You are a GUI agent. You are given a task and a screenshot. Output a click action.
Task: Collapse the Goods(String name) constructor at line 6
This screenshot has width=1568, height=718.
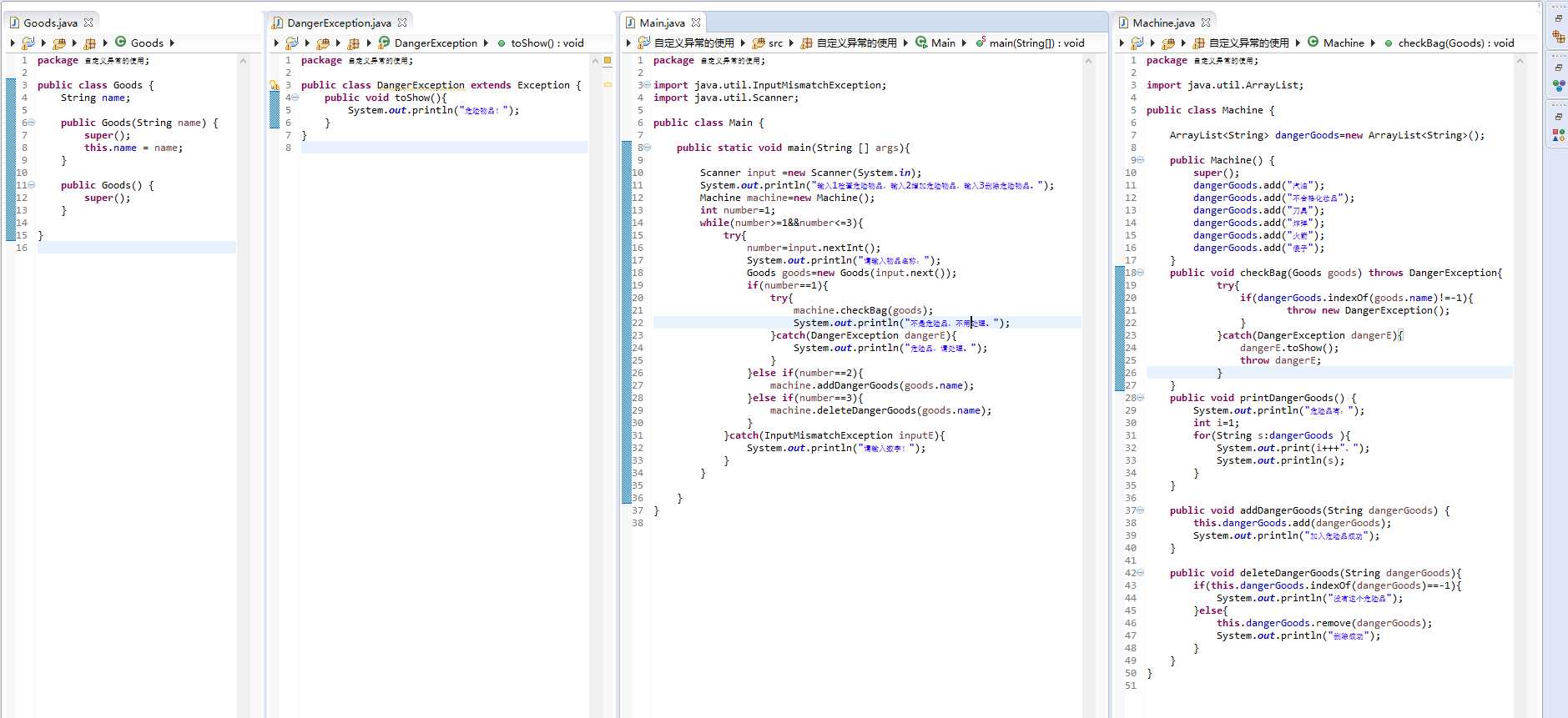32,123
